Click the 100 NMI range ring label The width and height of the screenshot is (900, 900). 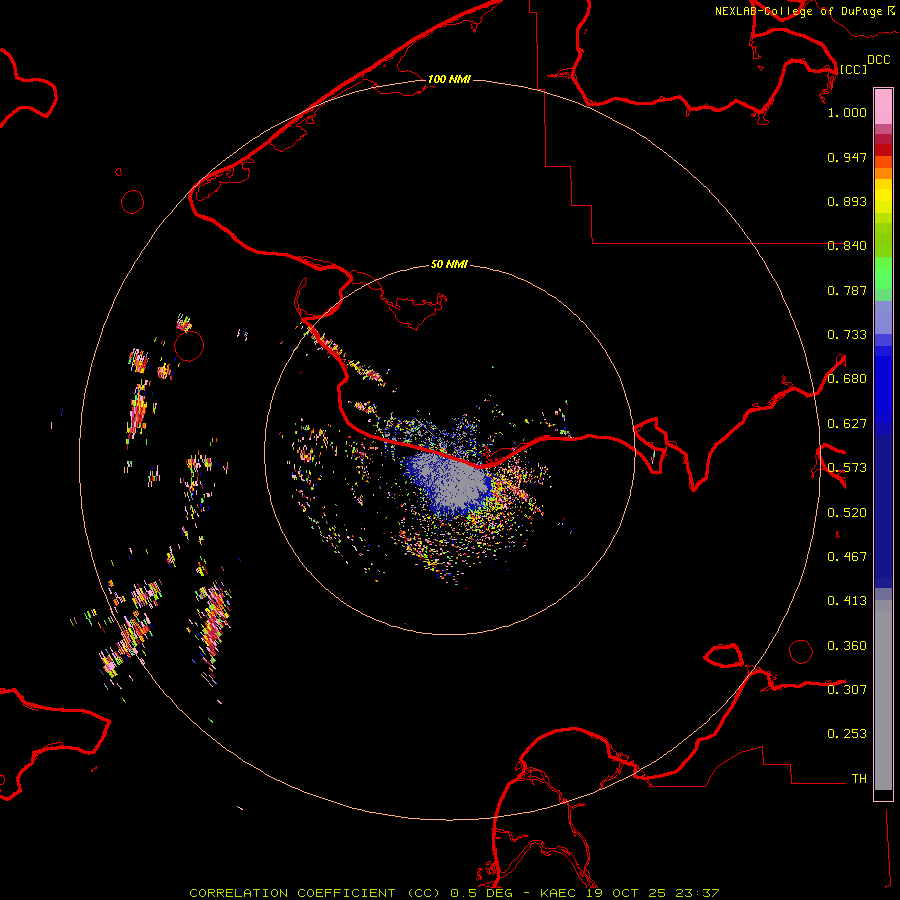[x=449, y=79]
